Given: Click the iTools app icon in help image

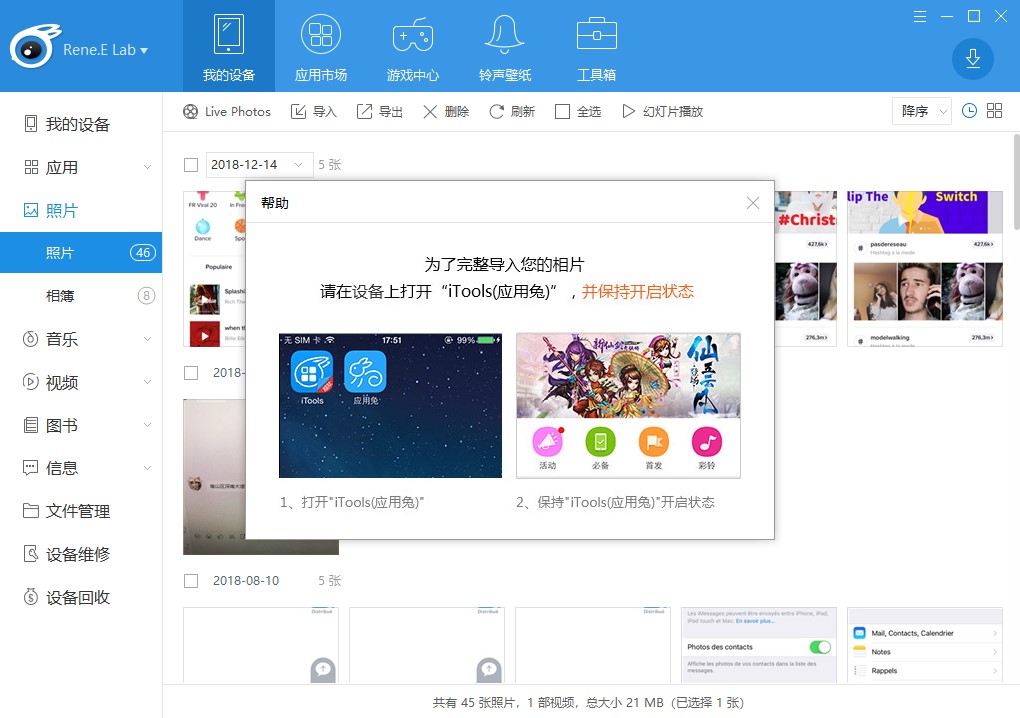Looking at the screenshot, I should (312, 373).
